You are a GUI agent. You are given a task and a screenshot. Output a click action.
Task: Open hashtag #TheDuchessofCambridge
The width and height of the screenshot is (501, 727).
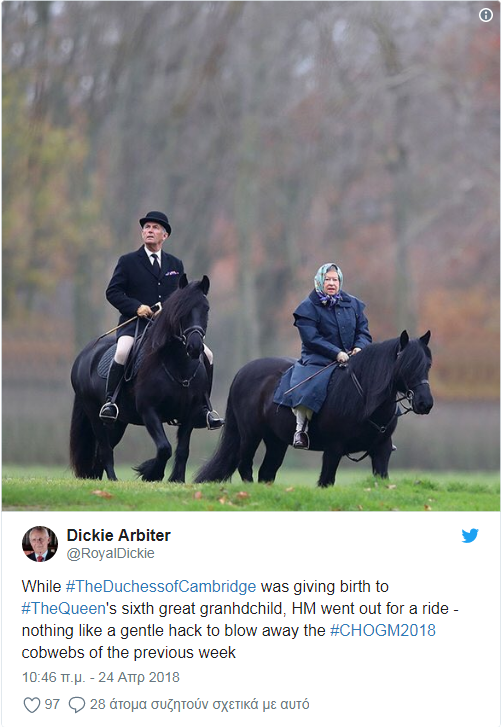click(x=161, y=587)
